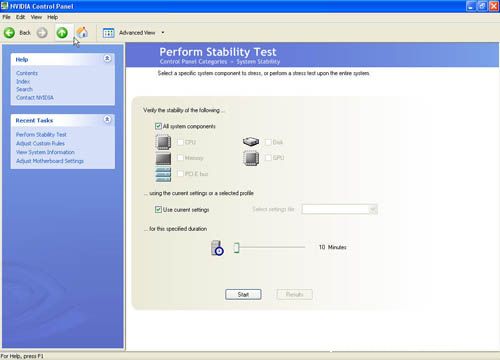This screenshot has width=500, height=360.
Task: Toggle the Memory checkbox
Action: (x=180, y=158)
